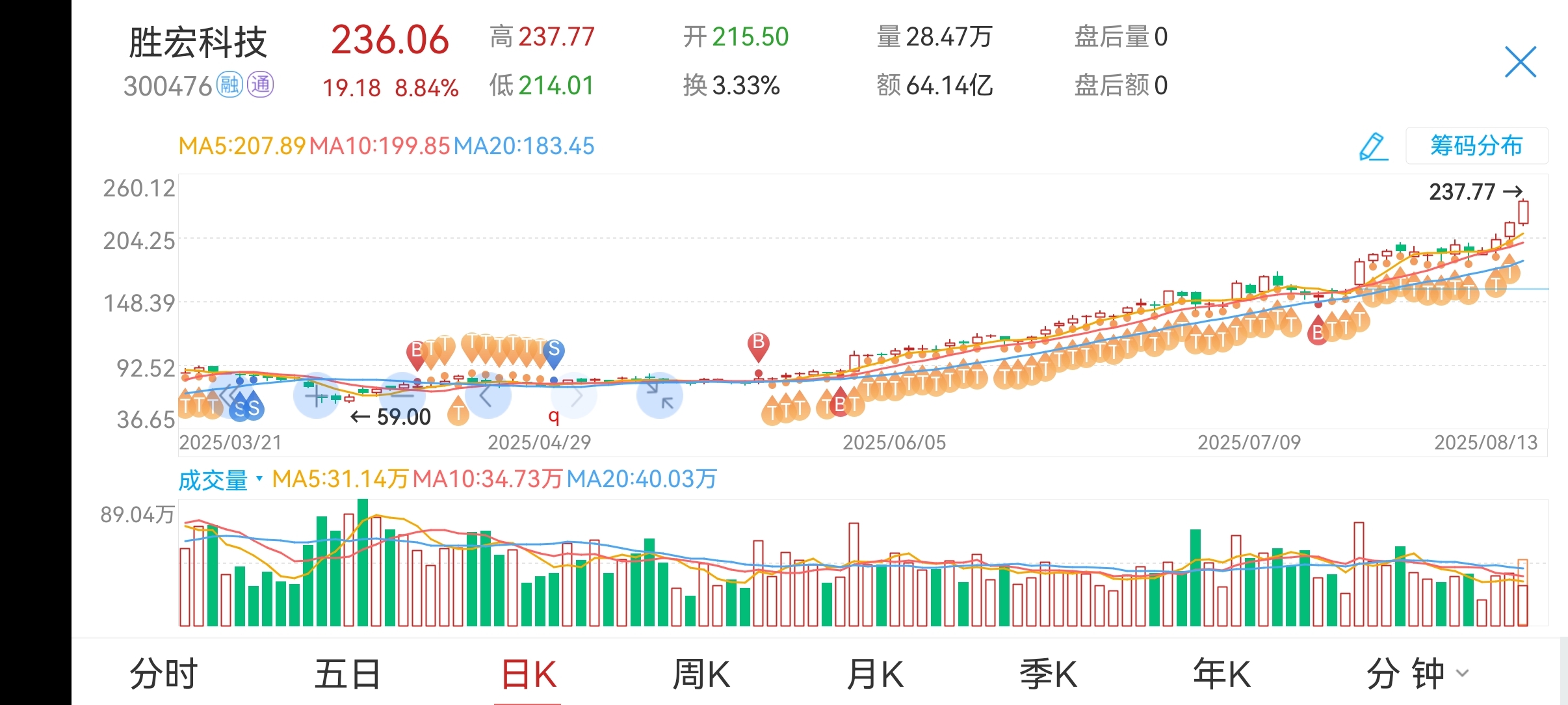Tap the stock name 胜宏科技

tap(198, 43)
